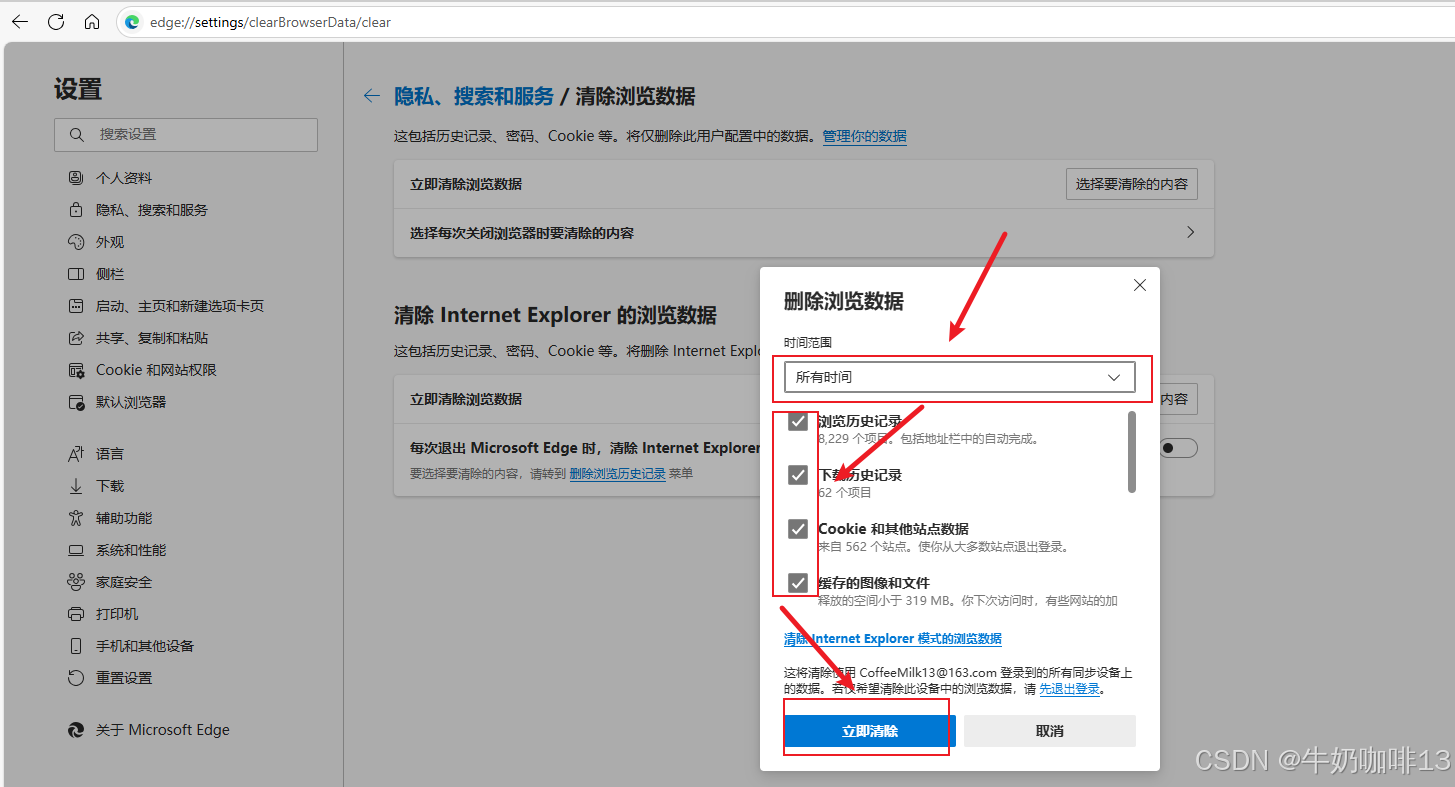
Task: Click the 隐私、搜索和服务 breadcrumb link
Action: (474, 96)
